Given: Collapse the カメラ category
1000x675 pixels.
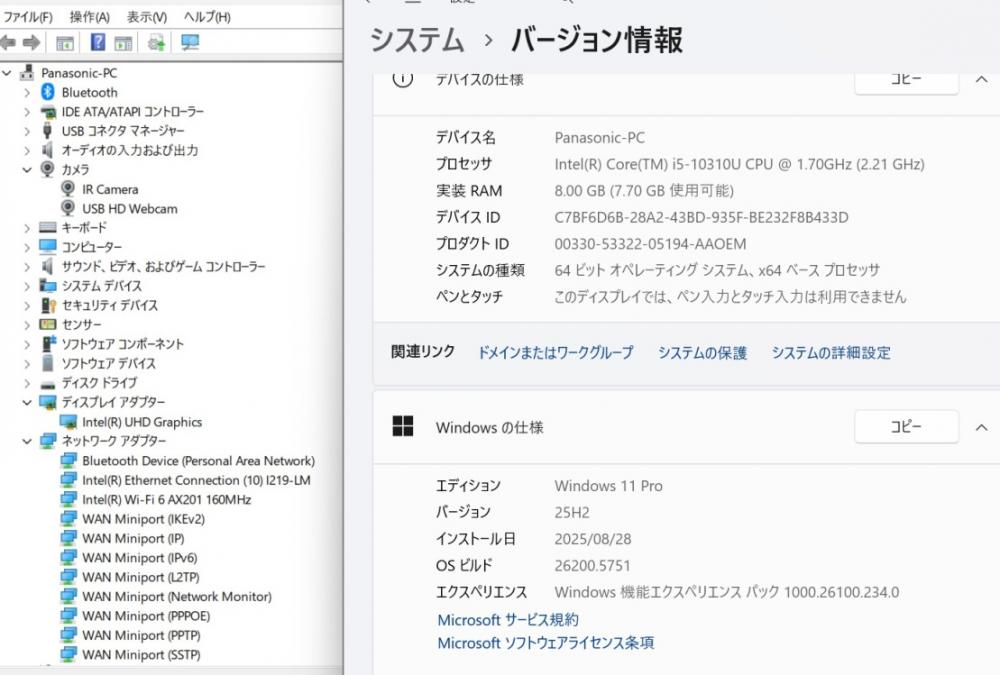Looking at the screenshot, I should (27, 170).
